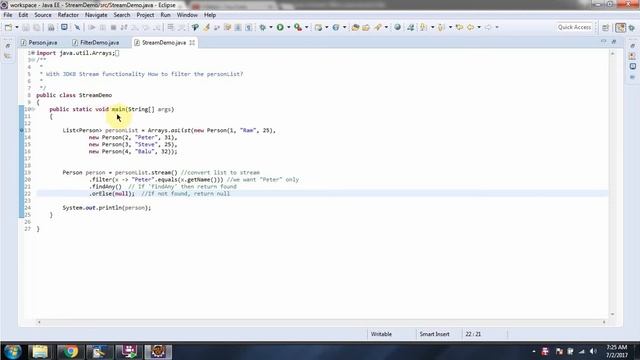This screenshot has height=360, width=640.
Task: Click the editor horizontal scrollbar
Action: point(321,322)
